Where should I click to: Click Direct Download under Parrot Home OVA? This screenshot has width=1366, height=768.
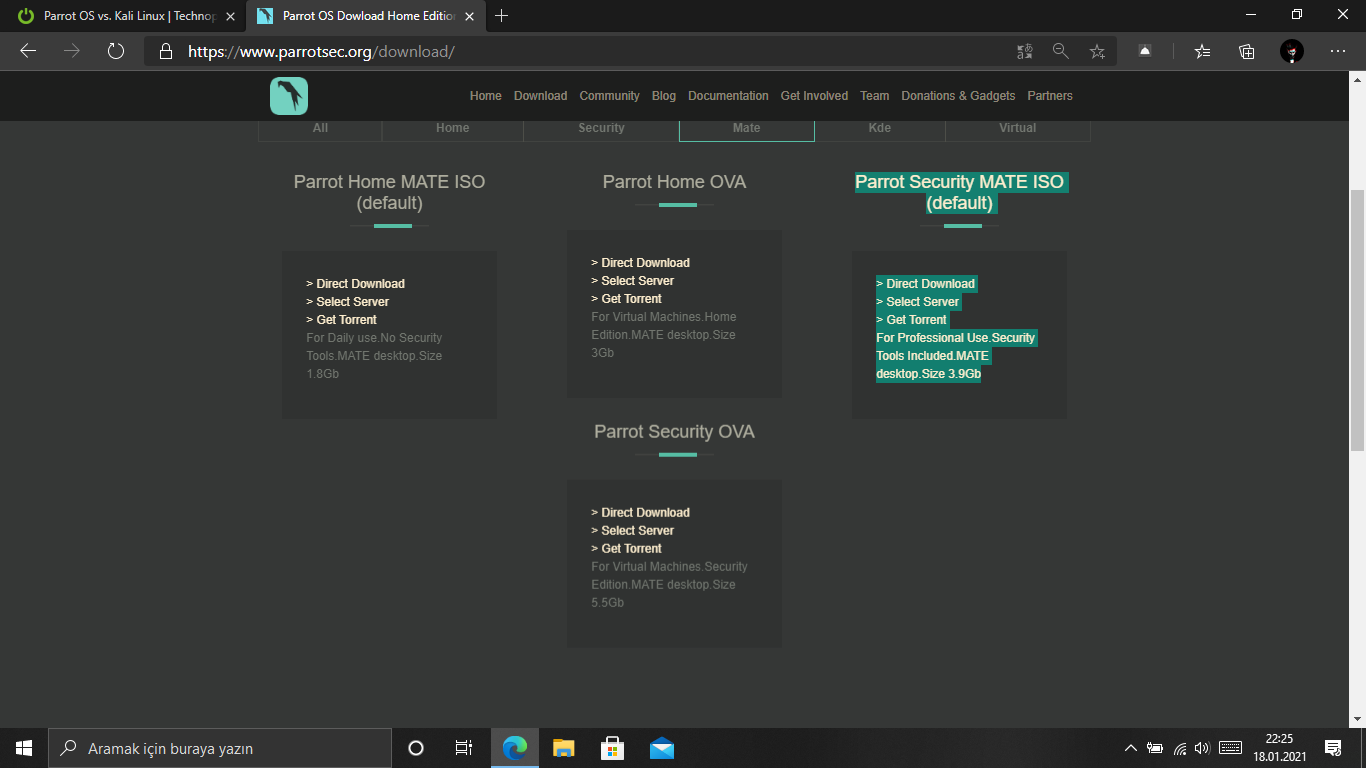641,263
